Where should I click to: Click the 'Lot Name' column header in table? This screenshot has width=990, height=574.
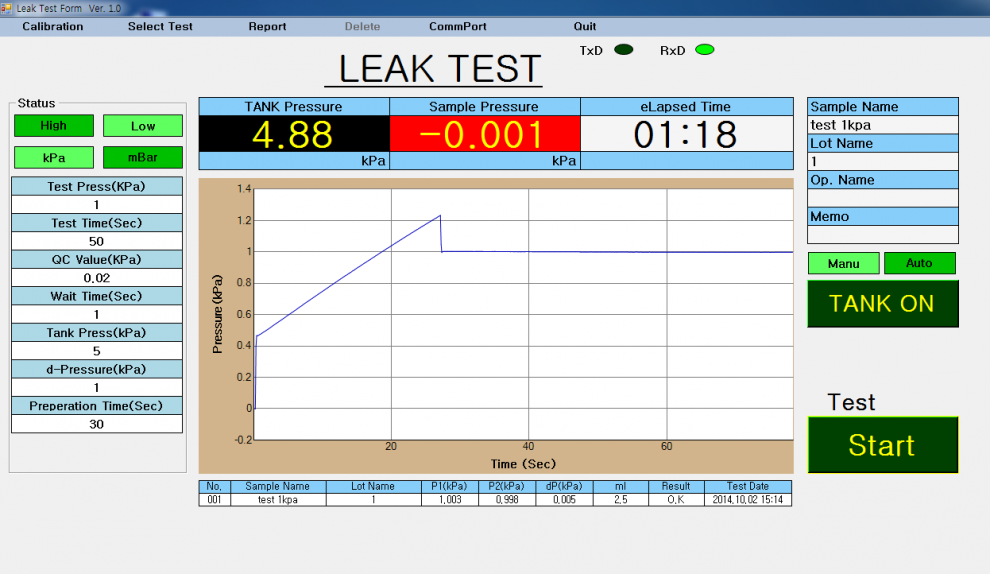[373, 486]
